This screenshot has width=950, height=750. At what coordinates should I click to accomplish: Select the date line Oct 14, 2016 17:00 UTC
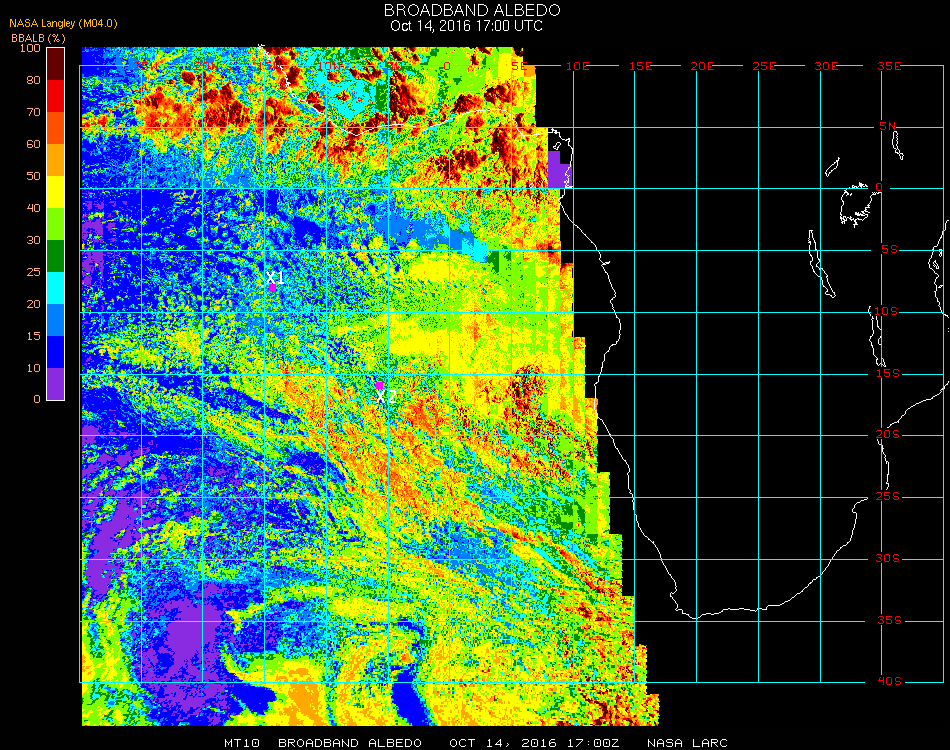(466, 26)
